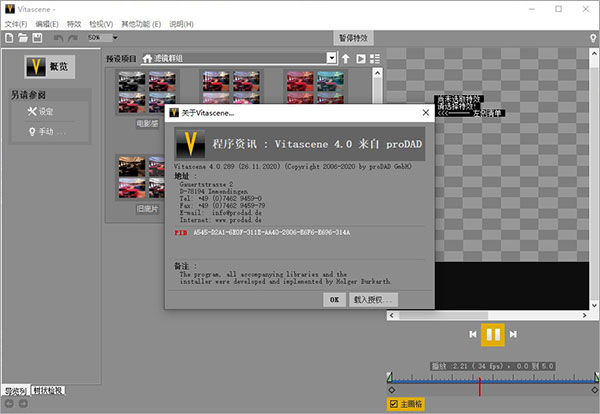600x414 pixels.
Task: Toggle the 主画格 checkbox
Action: coord(393,404)
